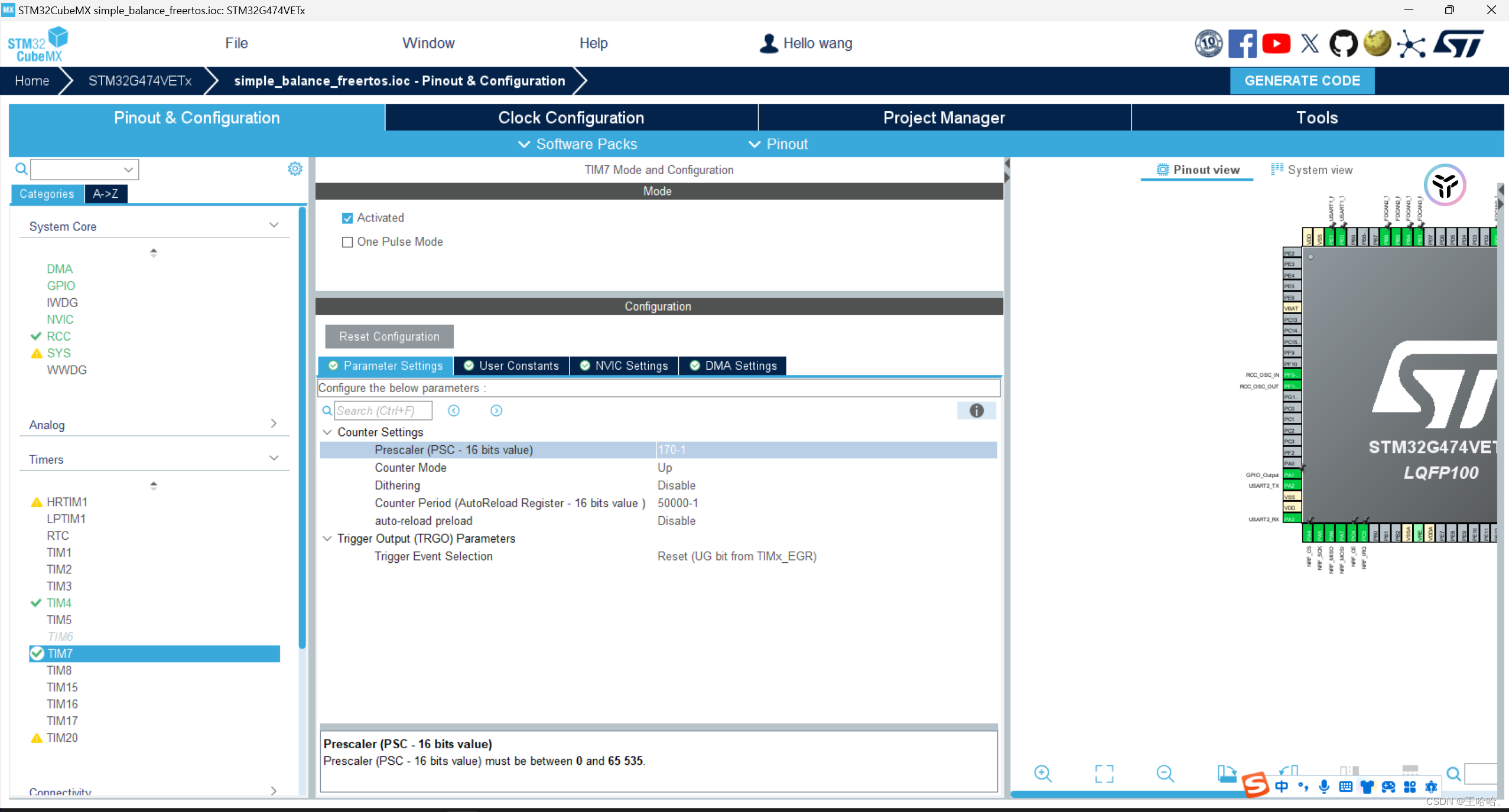Click the parameter info icon
1509x812 pixels.
976,410
